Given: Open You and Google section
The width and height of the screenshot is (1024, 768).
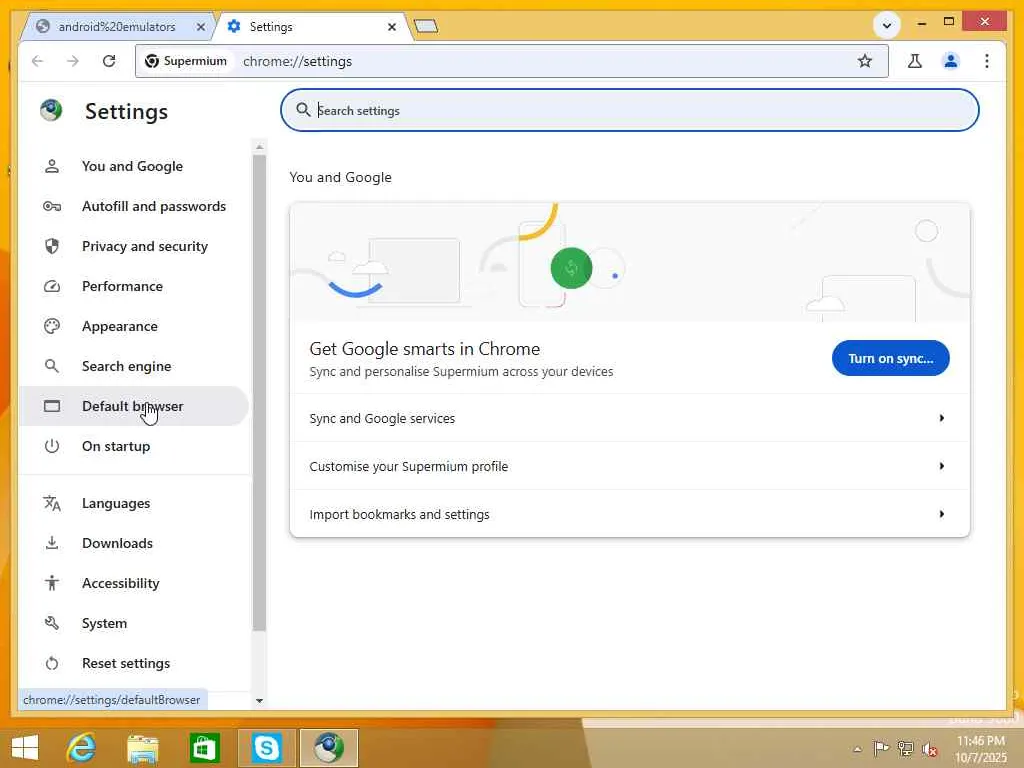Looking at the screenshot, I should (x=134, y=166).
